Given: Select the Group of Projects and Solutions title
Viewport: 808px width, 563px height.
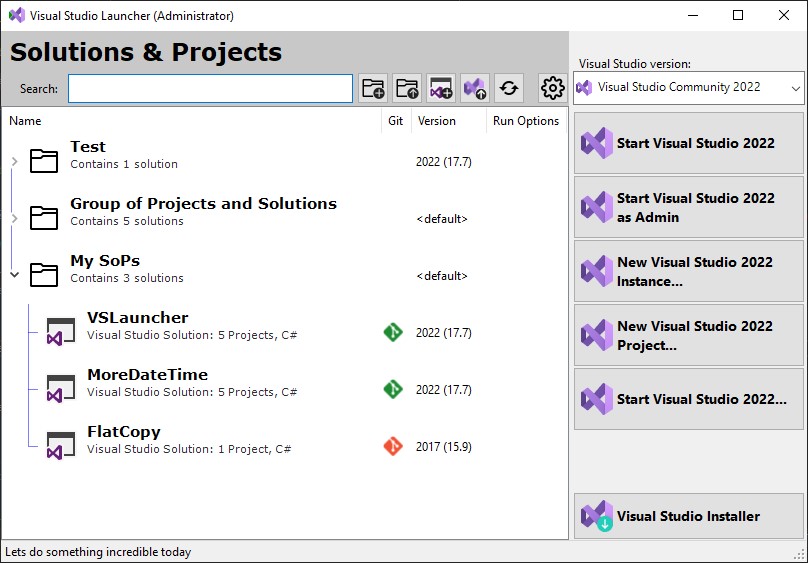Looking at the screenshot, I should (204, 203).
